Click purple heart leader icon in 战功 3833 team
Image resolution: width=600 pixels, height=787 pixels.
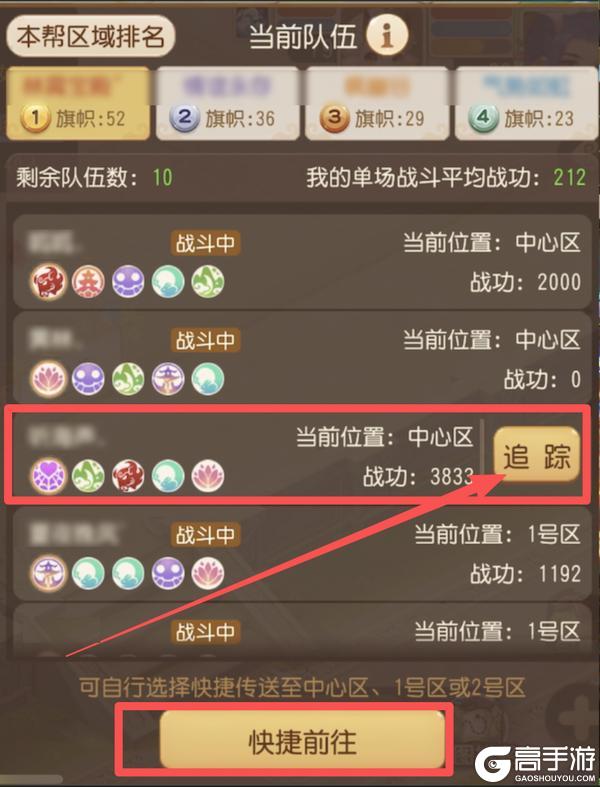48,476
